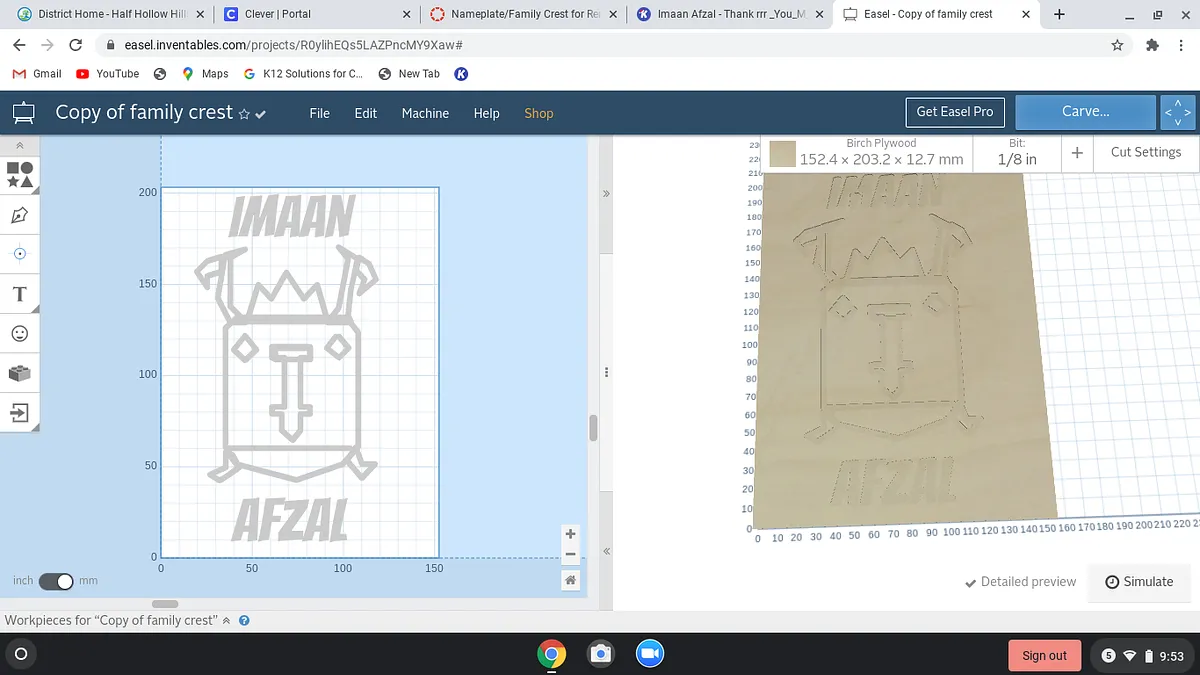Go back in browser

[x=19, y=45]
